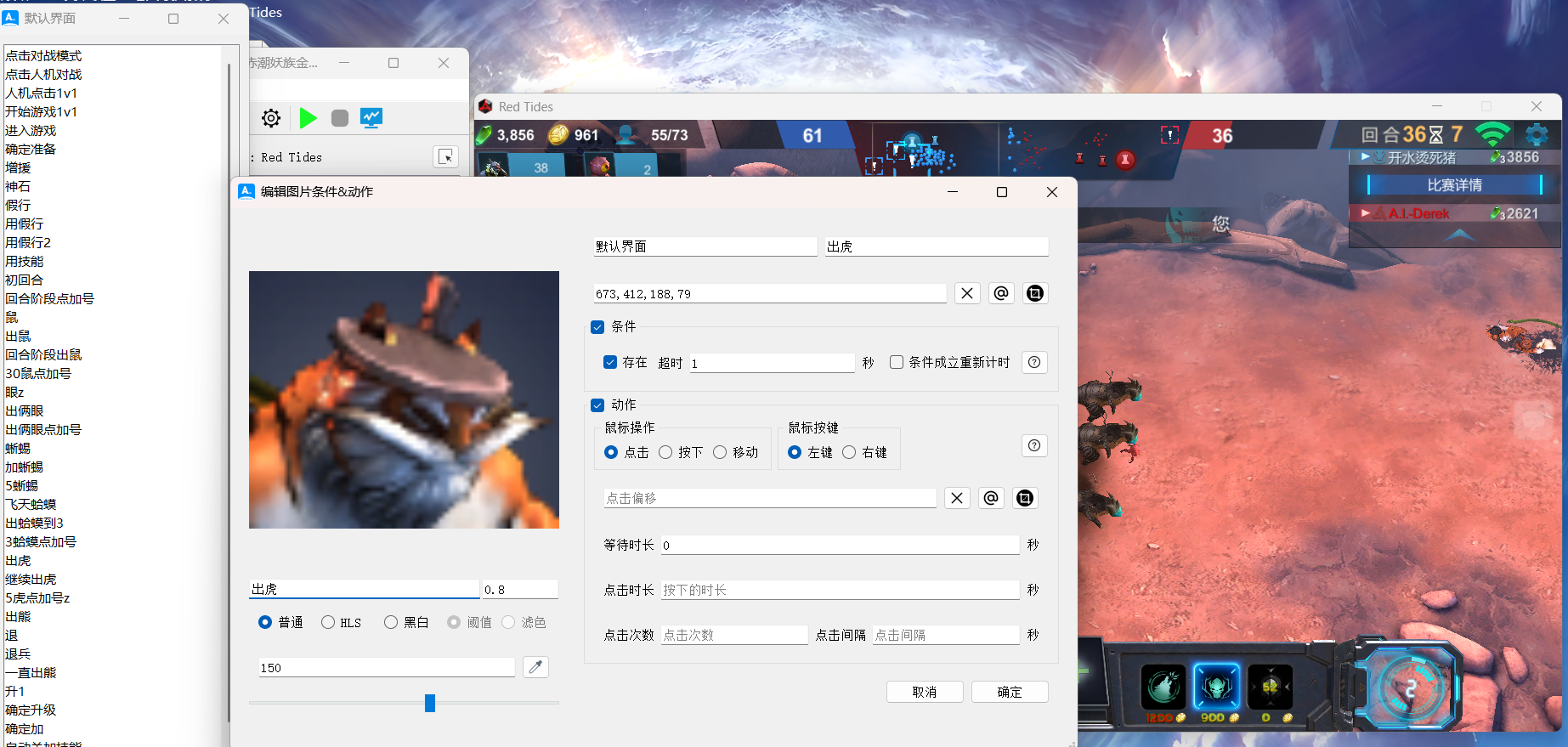Click the 点击偏移 input field

pyautogui.click(x=770, y=498)
